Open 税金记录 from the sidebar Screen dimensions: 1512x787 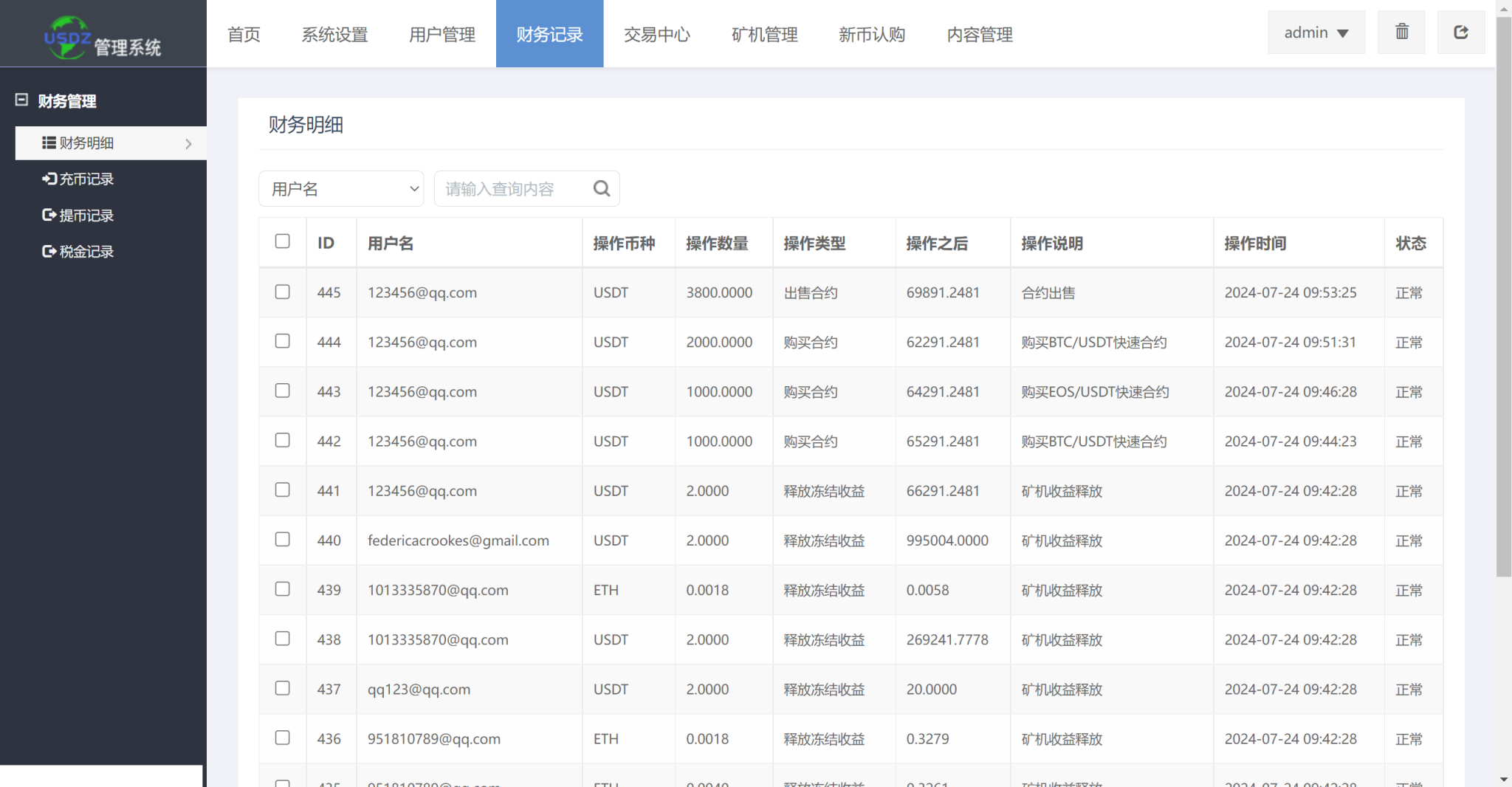78,252
